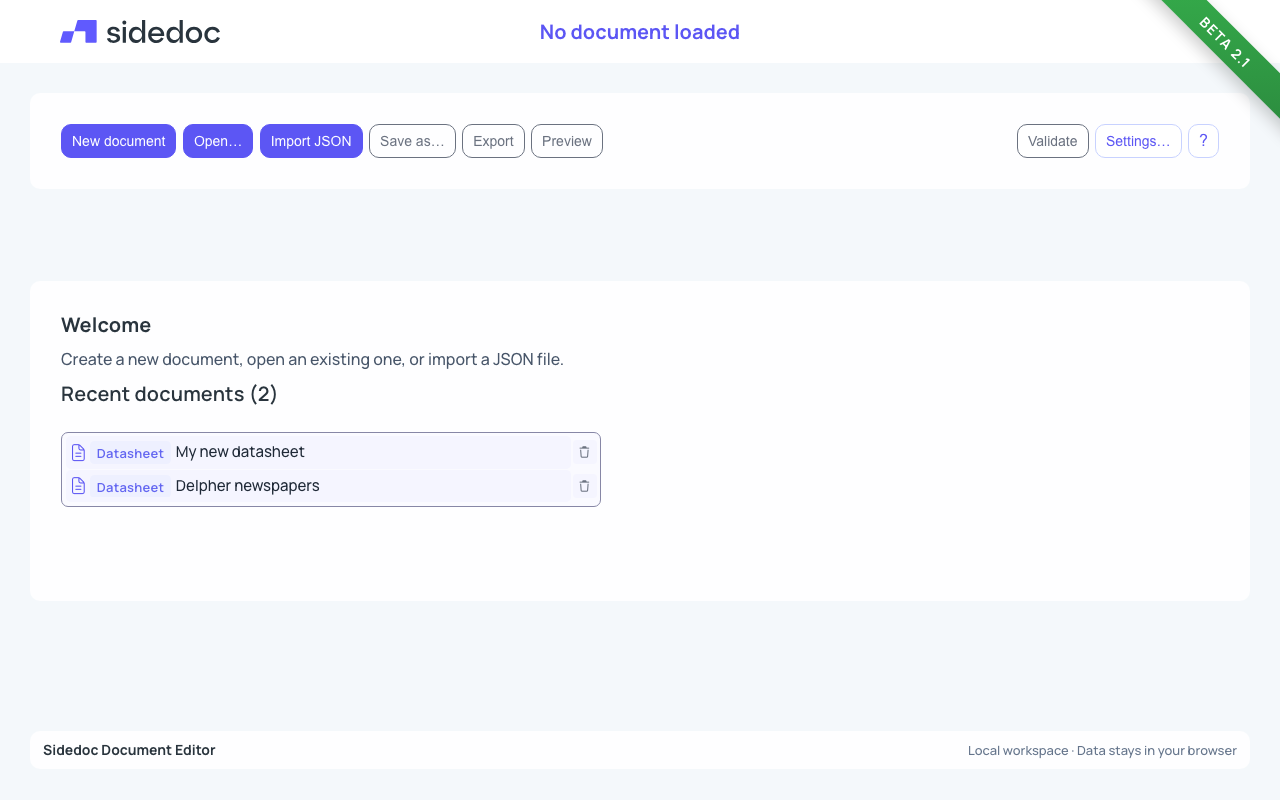Validate the document
The width and height of the screenshot is (1280, 800).
tap(1053, 141)
